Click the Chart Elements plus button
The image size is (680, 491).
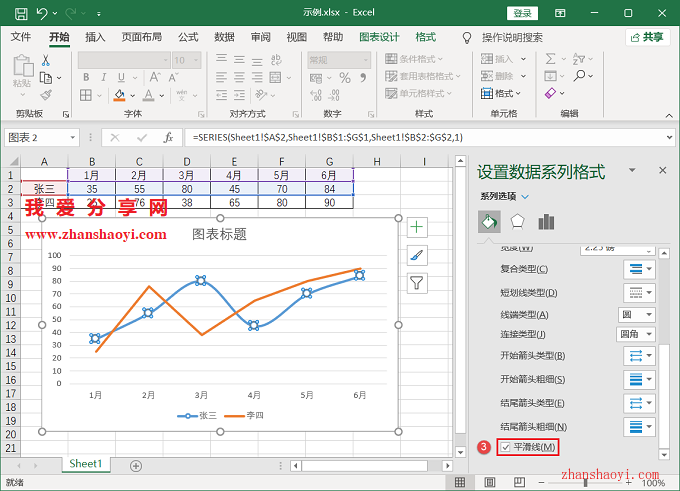pos(417,227)
